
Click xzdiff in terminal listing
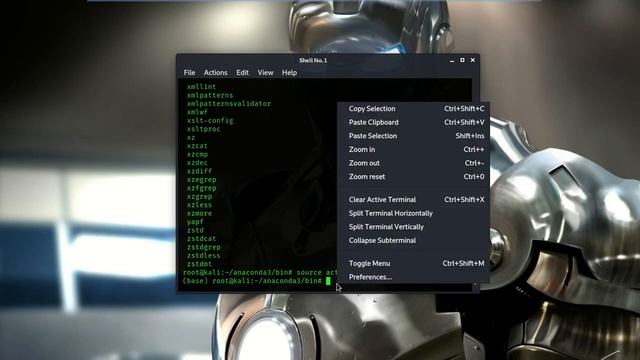pos(199,171)
